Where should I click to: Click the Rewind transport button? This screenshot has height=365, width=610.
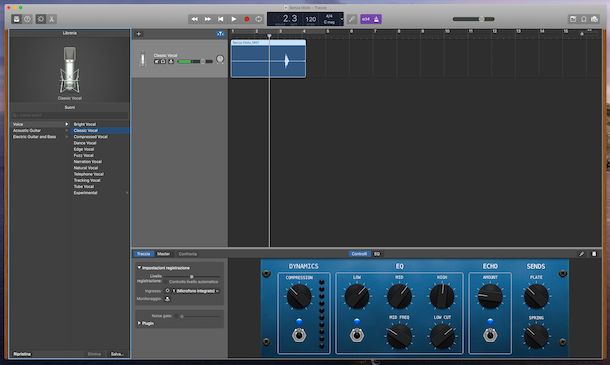click(x=195, y=19)
